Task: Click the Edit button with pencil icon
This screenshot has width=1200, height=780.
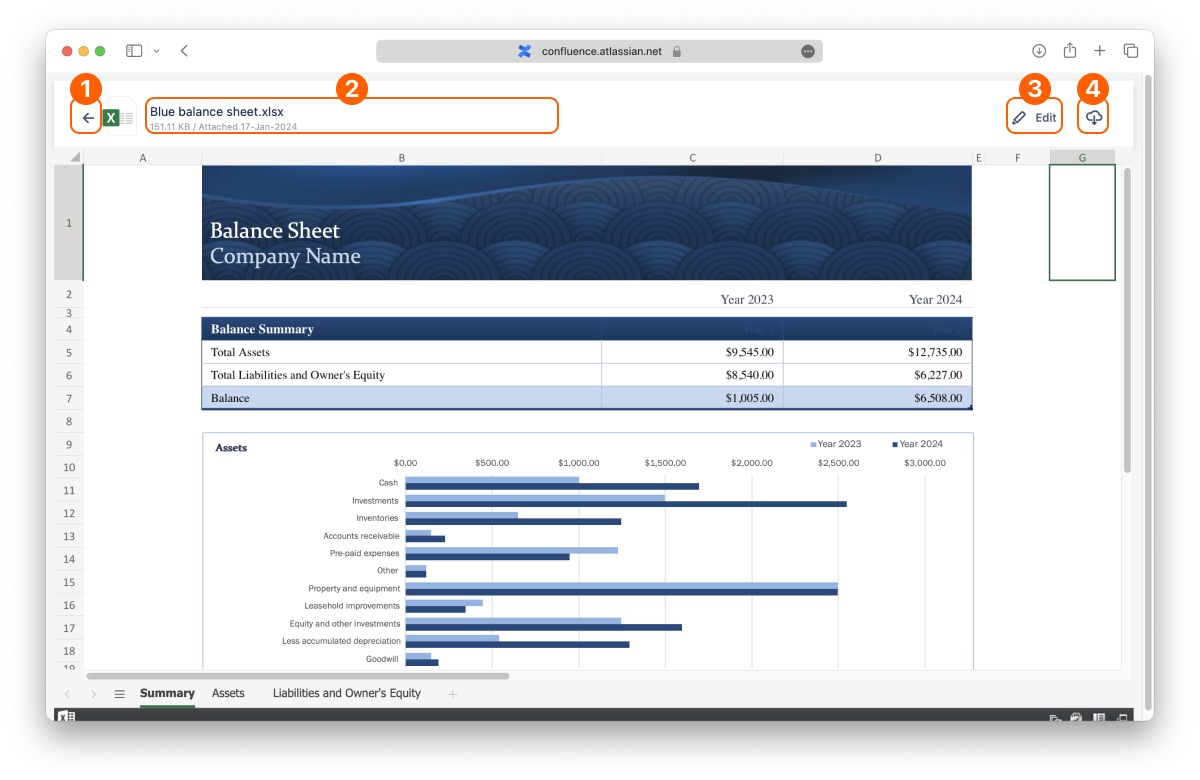Action: [x=1034, y=118]
